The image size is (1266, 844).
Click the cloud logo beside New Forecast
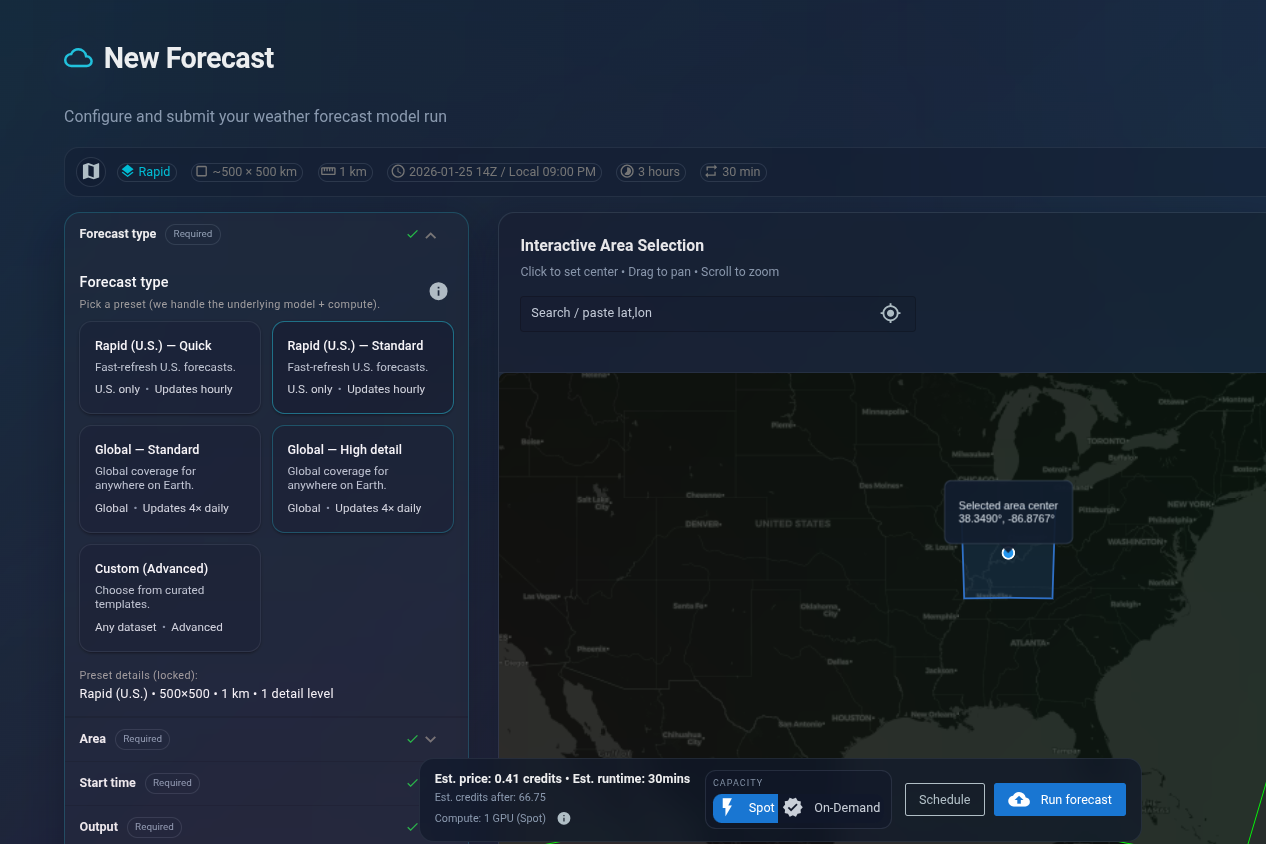(x=78, y=58)
